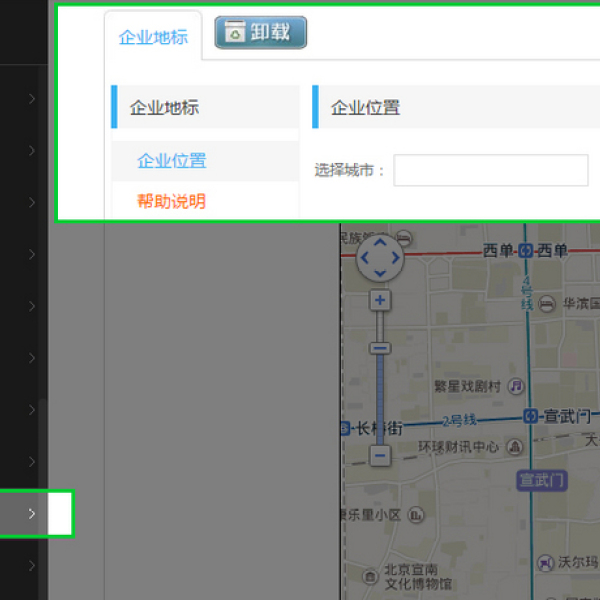The image size is (600, 600).
Task: Click the recycle icon on 卸载 button
Action: 235,32
